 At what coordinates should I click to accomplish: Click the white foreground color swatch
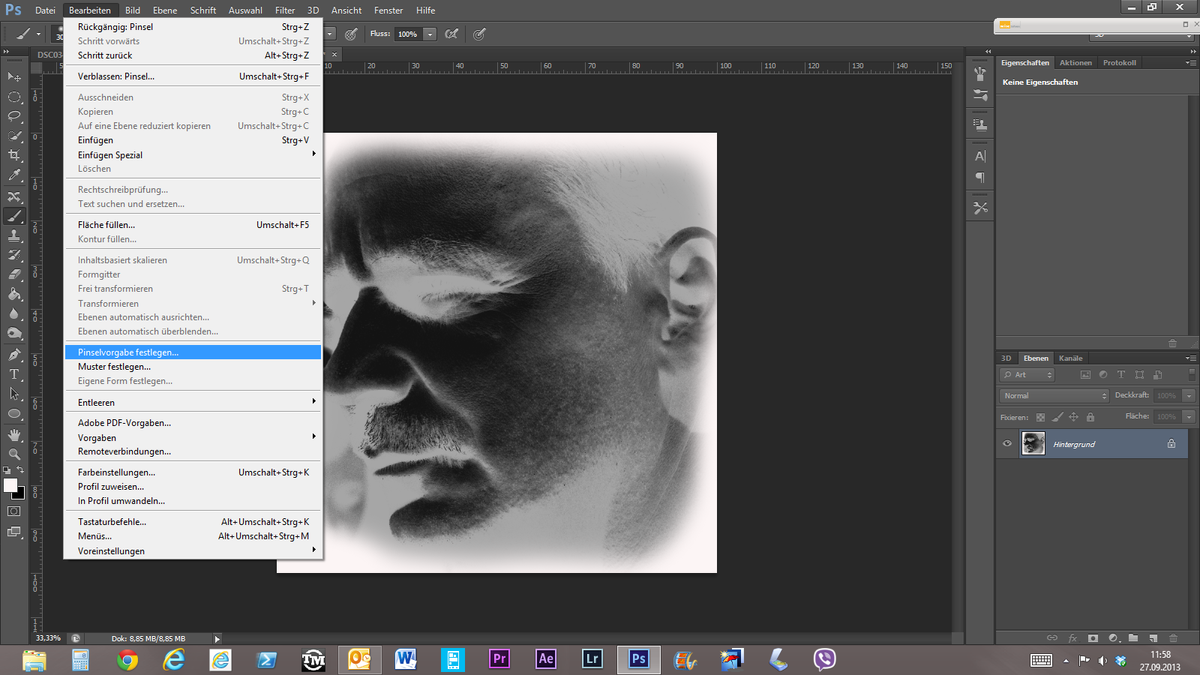click(x=11, y=485)
